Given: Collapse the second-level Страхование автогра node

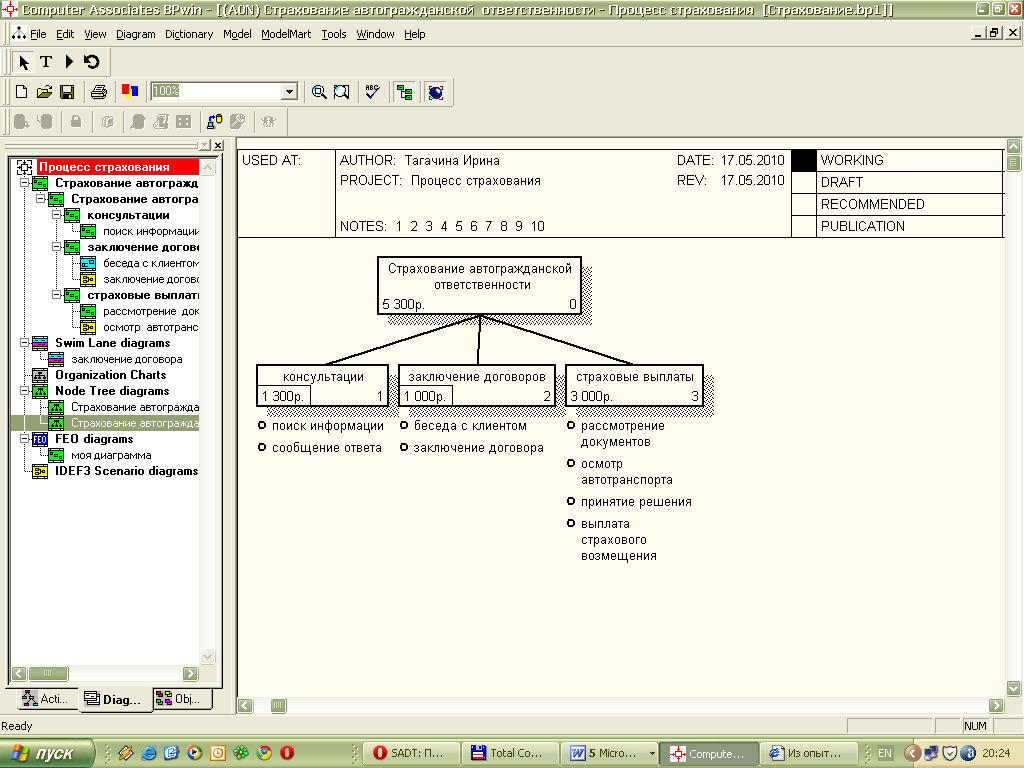Looking at the screenshot, I should (40, 199).
